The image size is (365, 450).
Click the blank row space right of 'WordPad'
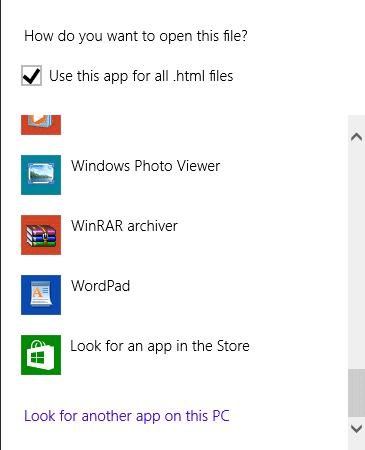[238, 295]
